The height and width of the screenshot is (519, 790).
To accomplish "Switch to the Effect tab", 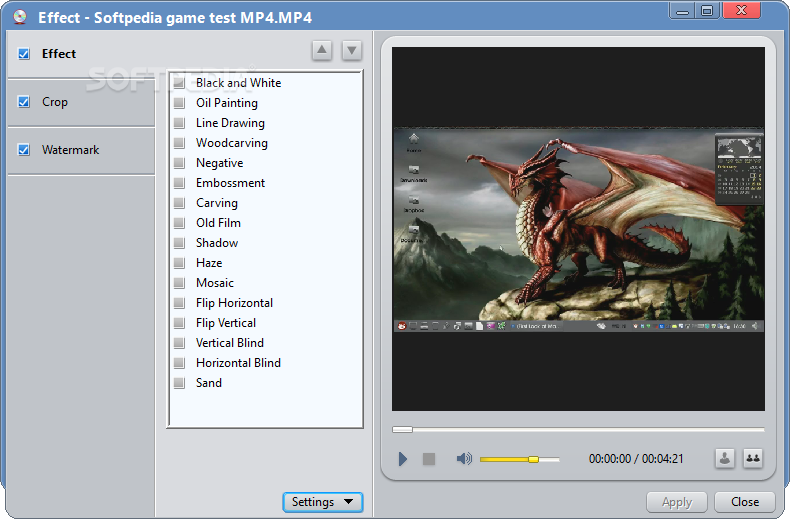I will 81,53.
